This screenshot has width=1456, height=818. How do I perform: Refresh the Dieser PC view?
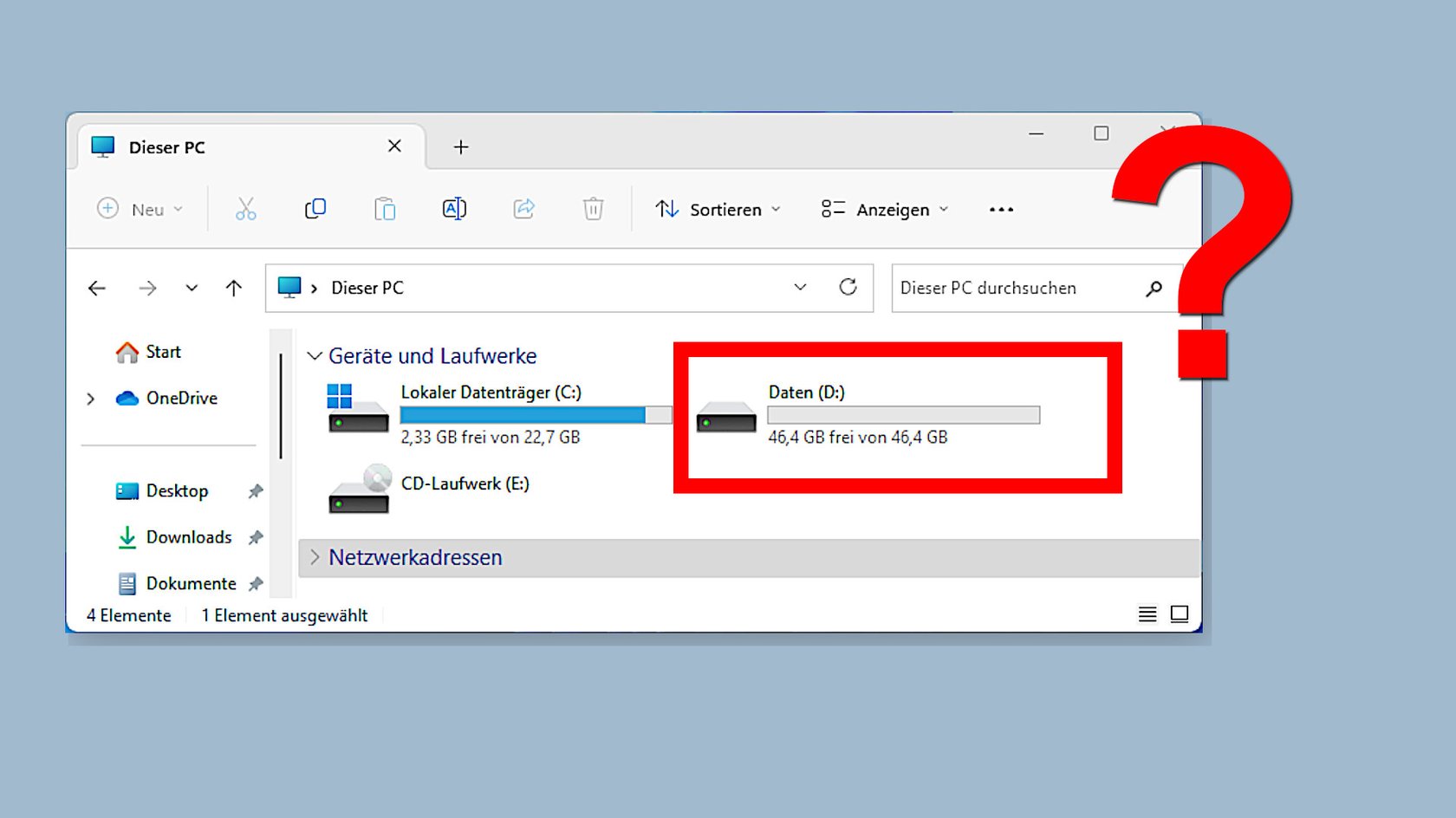(x=848, y=287)
